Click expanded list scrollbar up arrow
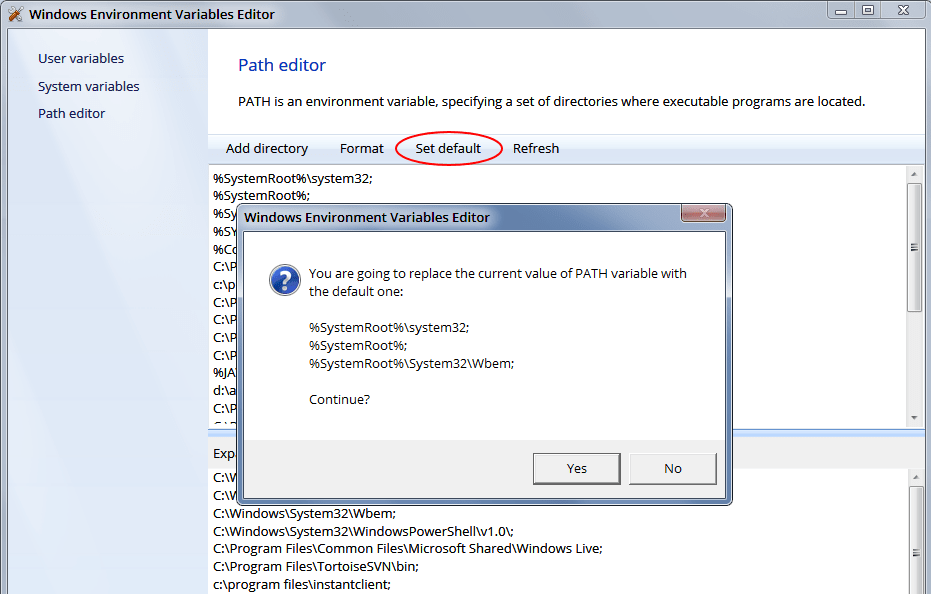Image resolution: width=931 pixels, height=594 pixels. click(x=914, y=478)
